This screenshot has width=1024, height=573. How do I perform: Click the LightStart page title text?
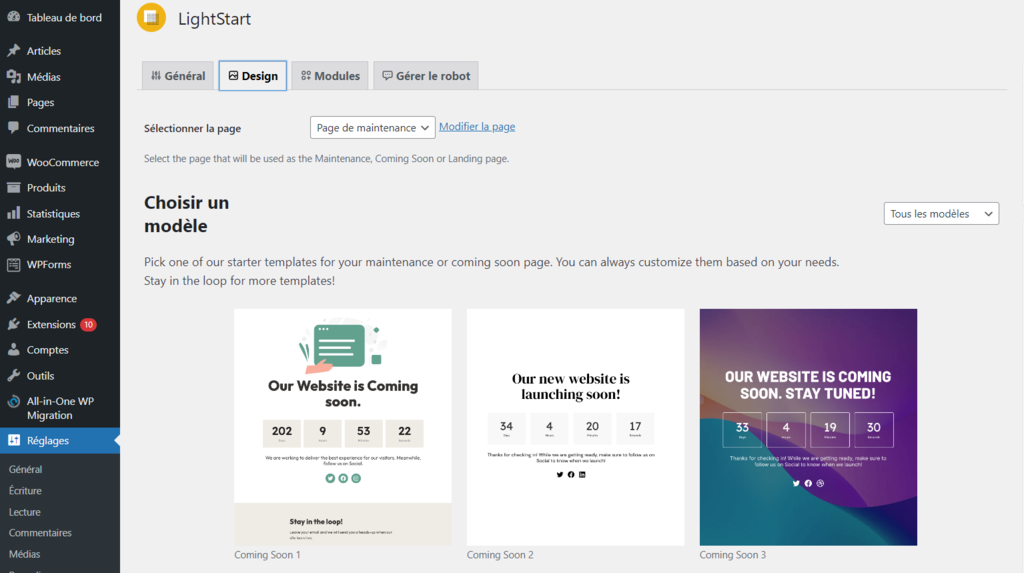click(214, 18)
